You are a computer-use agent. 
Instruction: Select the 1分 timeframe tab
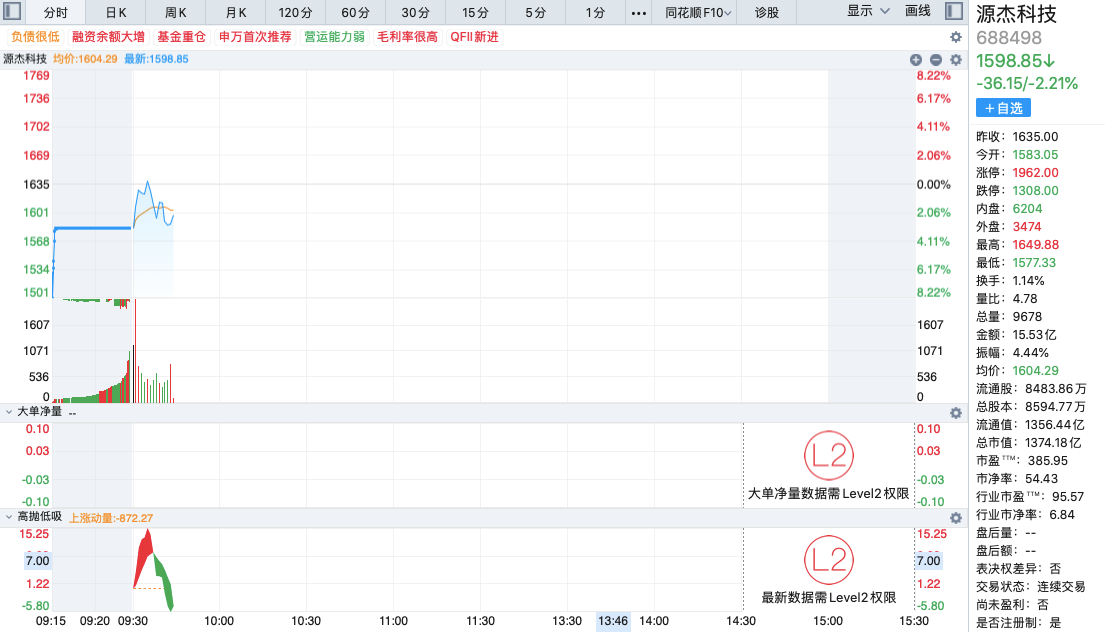[x=595, y=13]
